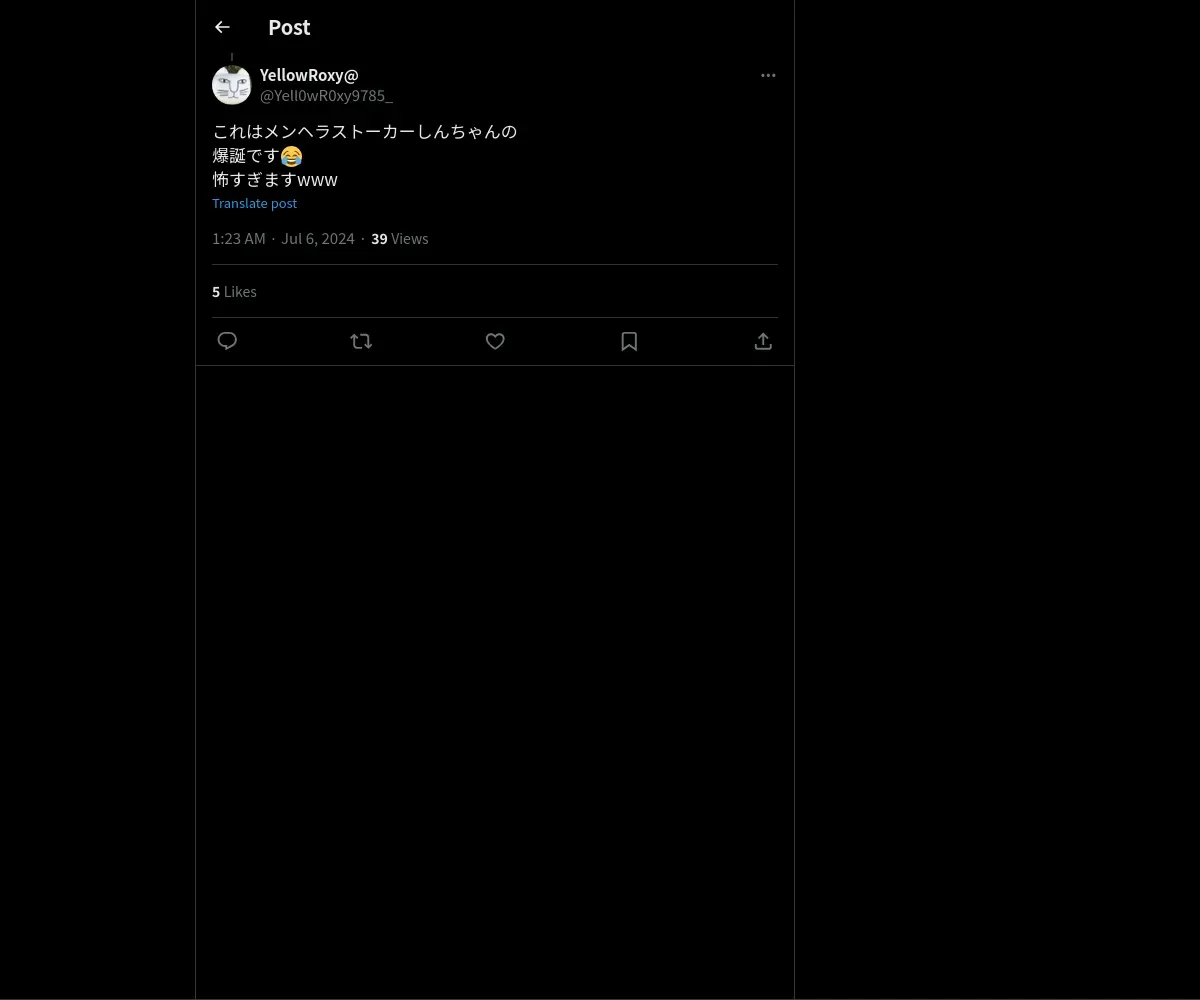Viewport: 1200px width, 1000px height.
Task: Click the YellowRoxy@ display name
Action: click(309, 75)
